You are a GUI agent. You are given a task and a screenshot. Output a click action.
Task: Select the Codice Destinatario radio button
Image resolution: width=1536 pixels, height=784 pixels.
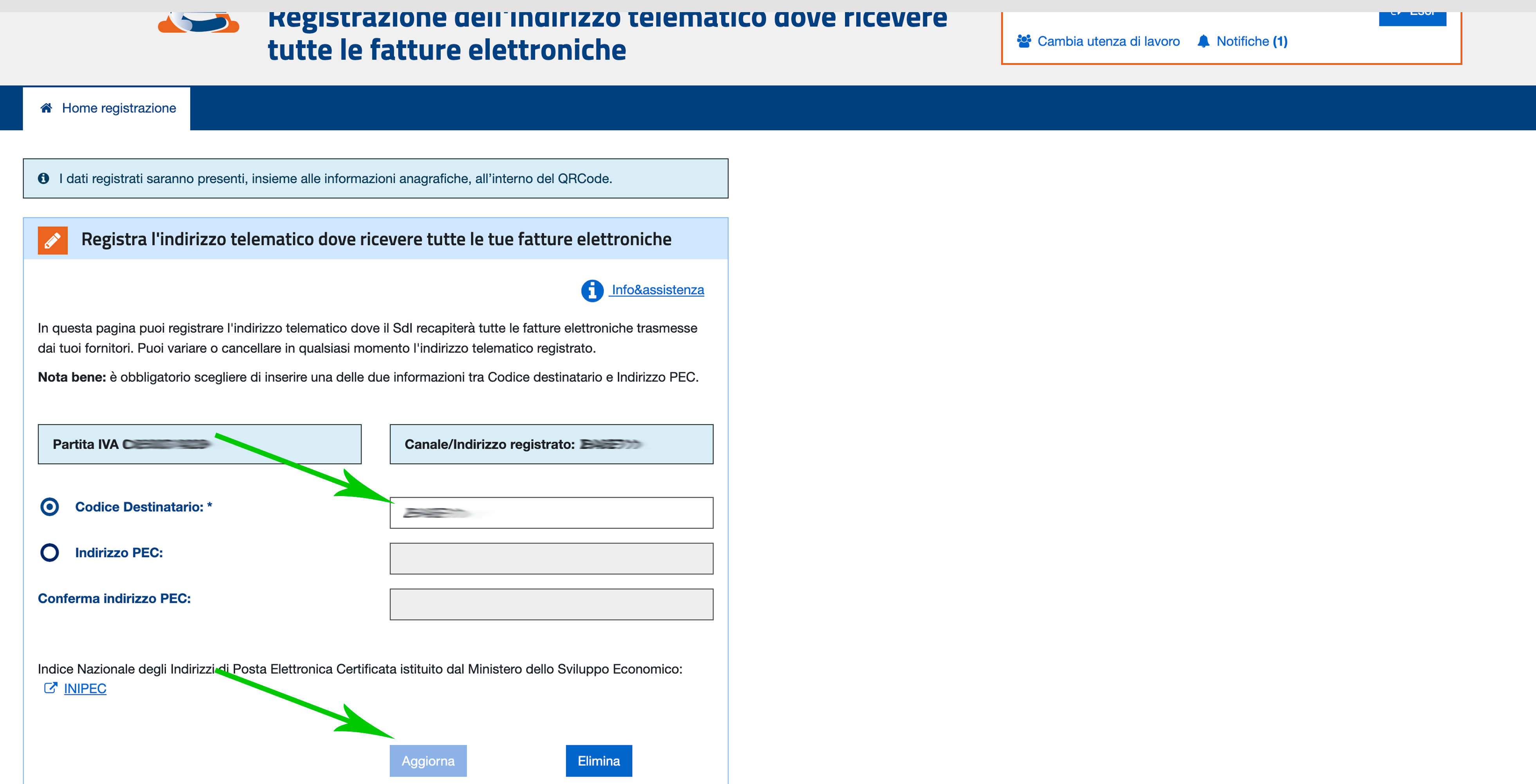(x=49, y=507)
